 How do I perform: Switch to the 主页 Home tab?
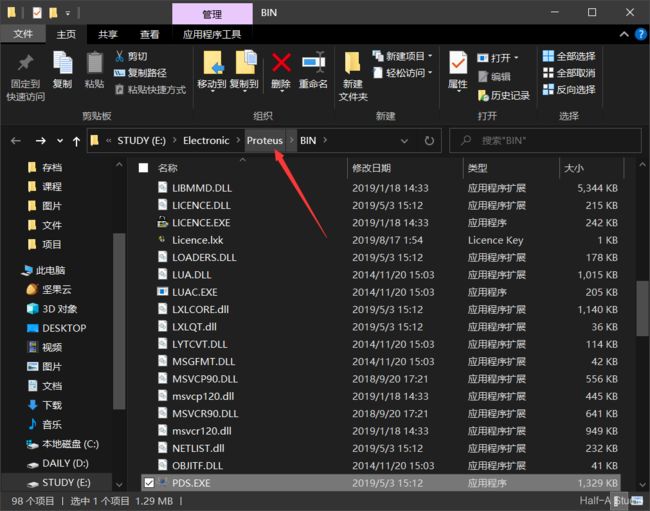[66, 34]
